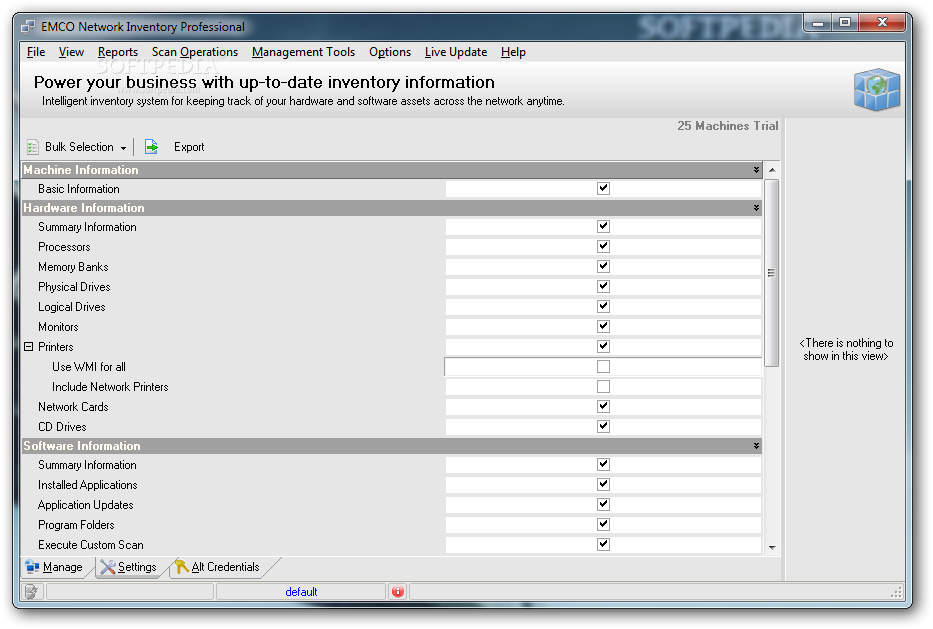Screen dimensions: 933x629
Task: Toggle Software Summary Information checkbox
Action: tap(603, 465)
